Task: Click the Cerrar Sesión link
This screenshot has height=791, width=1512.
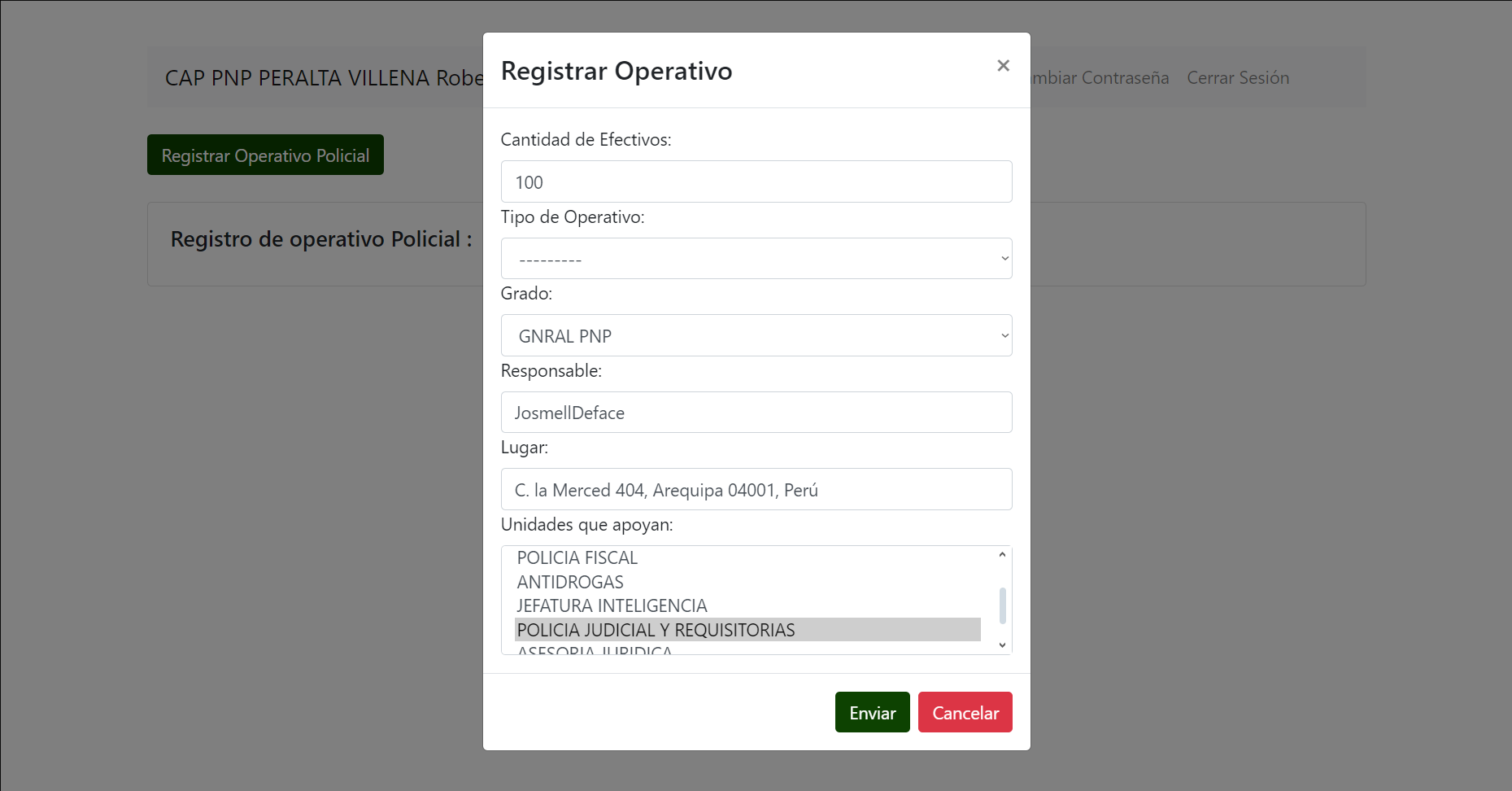Action: tap(1237, 78)
